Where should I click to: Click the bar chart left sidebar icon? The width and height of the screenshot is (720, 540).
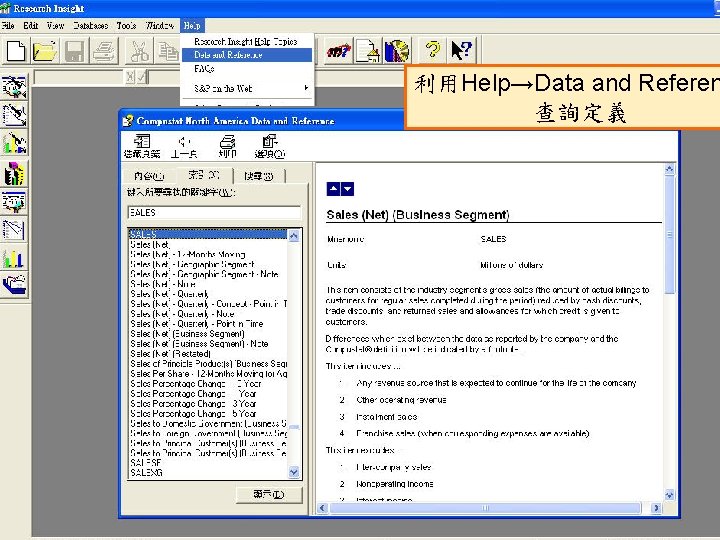14,259
